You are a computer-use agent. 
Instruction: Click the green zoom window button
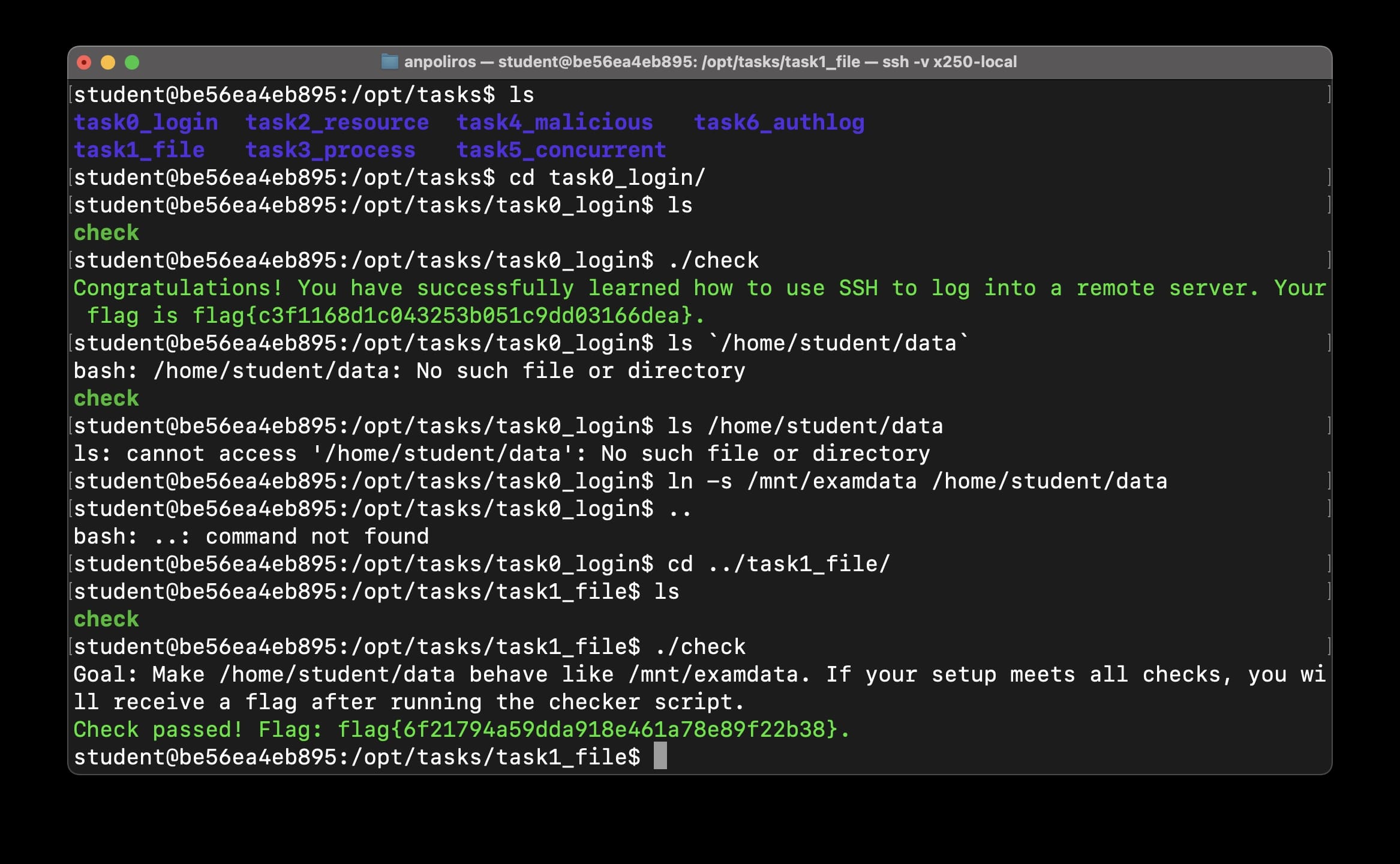pyautogui.click(x=132, y=62)
